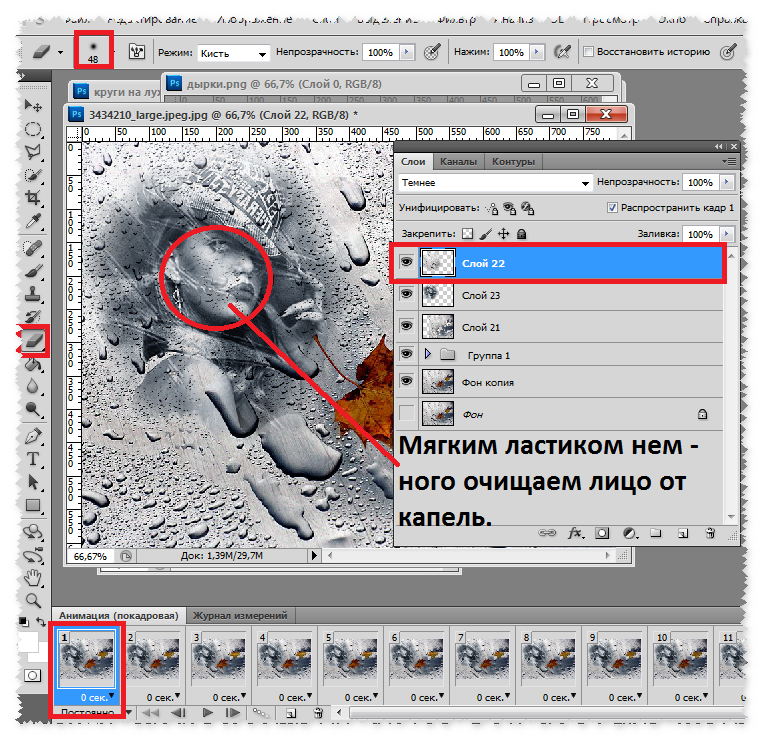Screen dimensions: 764x742
Task: Select the Path Selection tool
Action: tap(33, 482)
